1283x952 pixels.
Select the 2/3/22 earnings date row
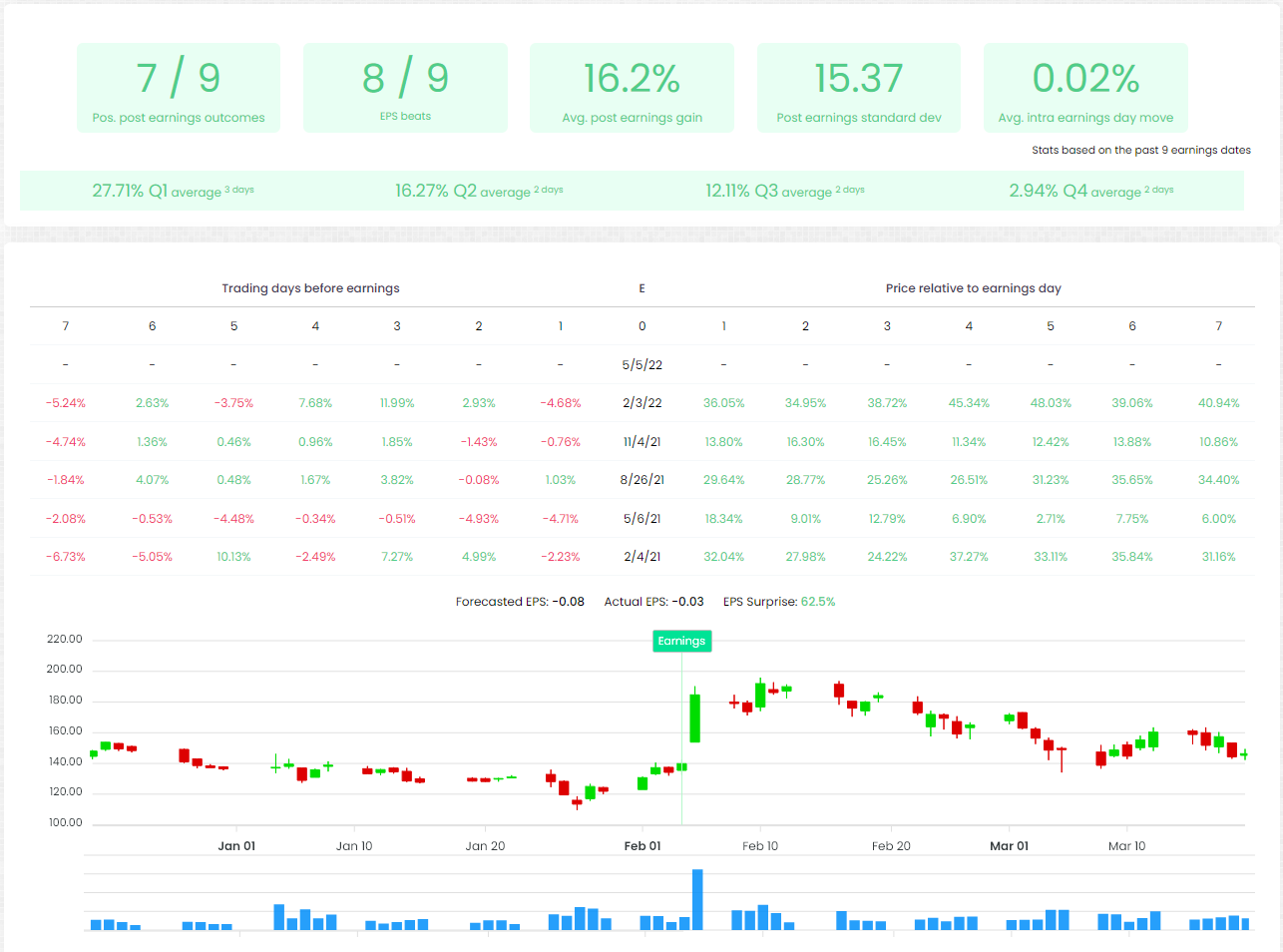(641, 403)
